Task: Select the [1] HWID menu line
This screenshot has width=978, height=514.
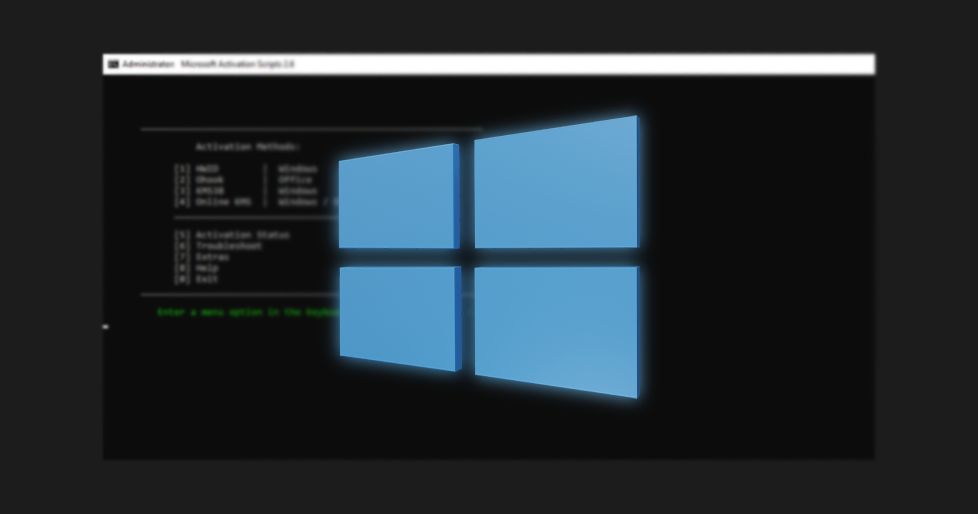Action: [246, 169]
